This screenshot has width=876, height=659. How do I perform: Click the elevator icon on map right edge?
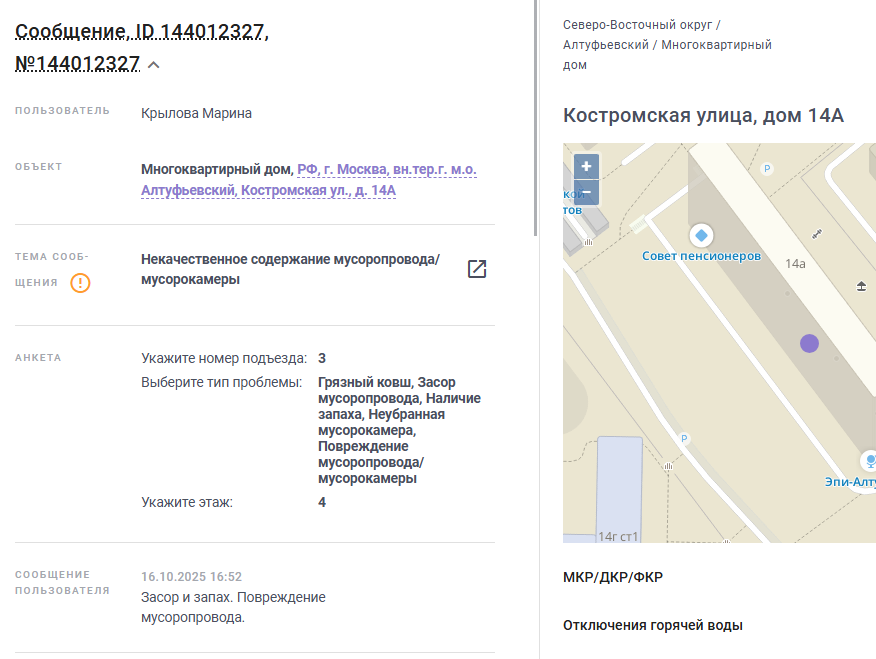861,286
